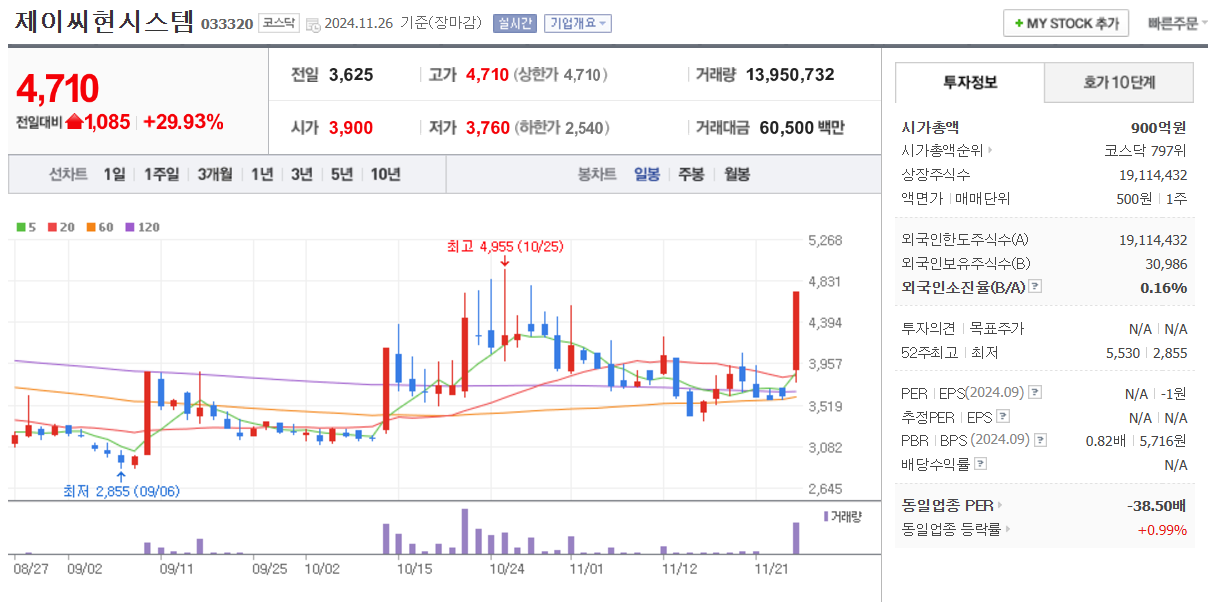The height and width of the screenshot is (602, 1209).
Task: Click the 10/24 date label on x-axis
Action: pyautogui.click(x=507, y=568)
